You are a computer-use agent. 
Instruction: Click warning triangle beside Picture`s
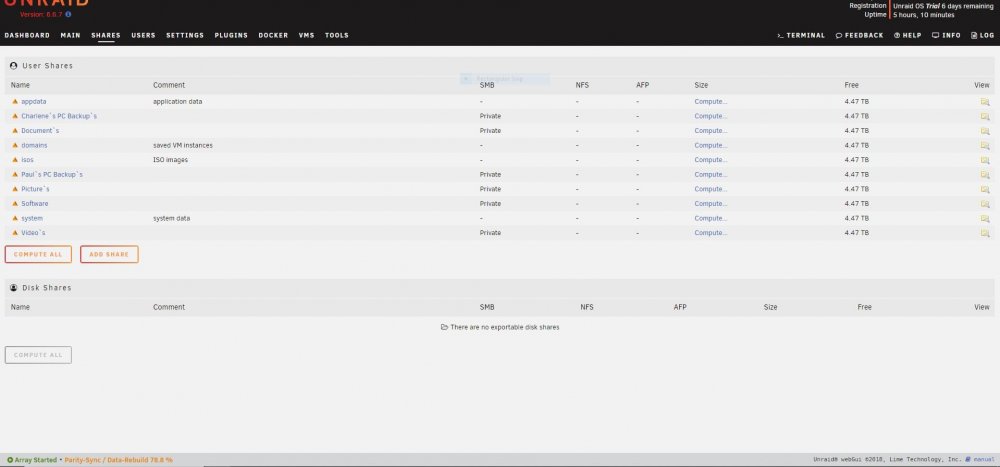[x=15, y=189]
